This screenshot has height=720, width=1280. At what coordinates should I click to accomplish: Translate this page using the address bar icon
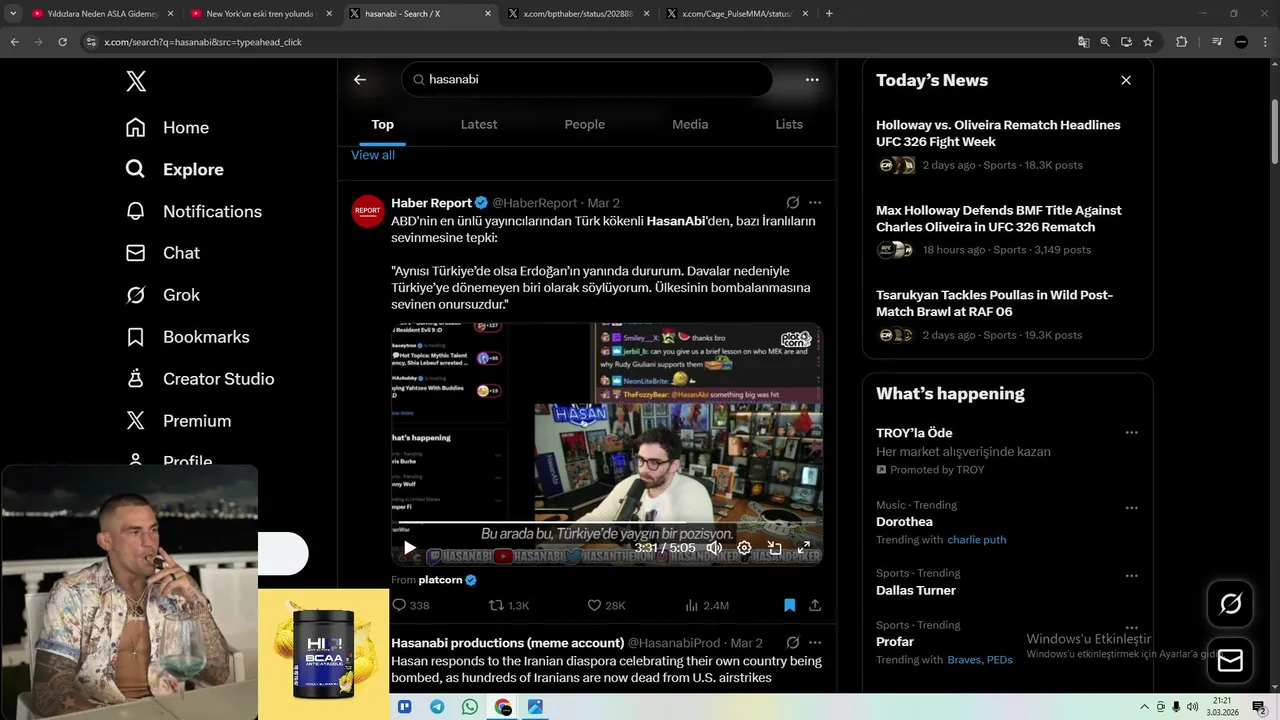pos(1084,42)
